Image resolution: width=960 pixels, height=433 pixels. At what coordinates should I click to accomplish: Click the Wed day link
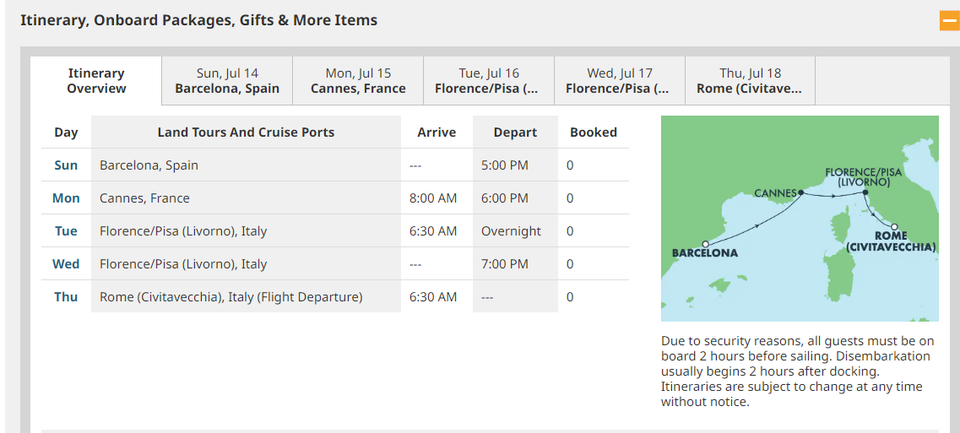pos(66,264)
